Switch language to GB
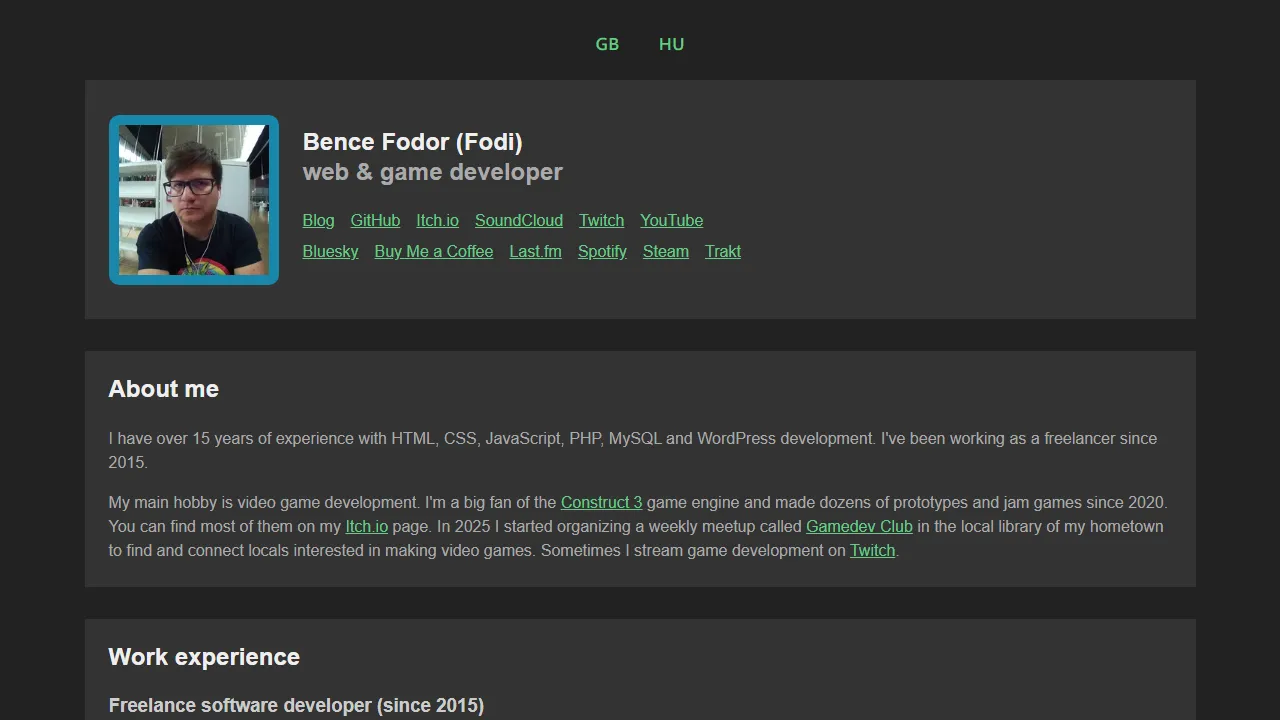The height and width of the screenshot is (720, 1280). 607,44
